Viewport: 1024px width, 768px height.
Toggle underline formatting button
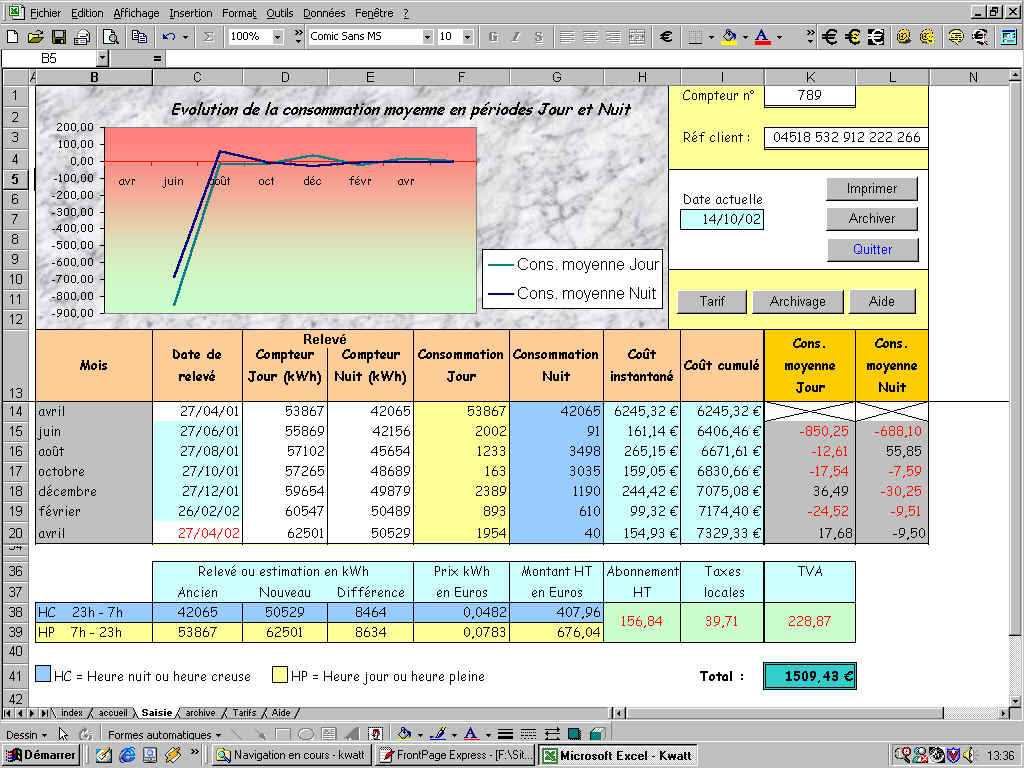[x=539, y=37]
